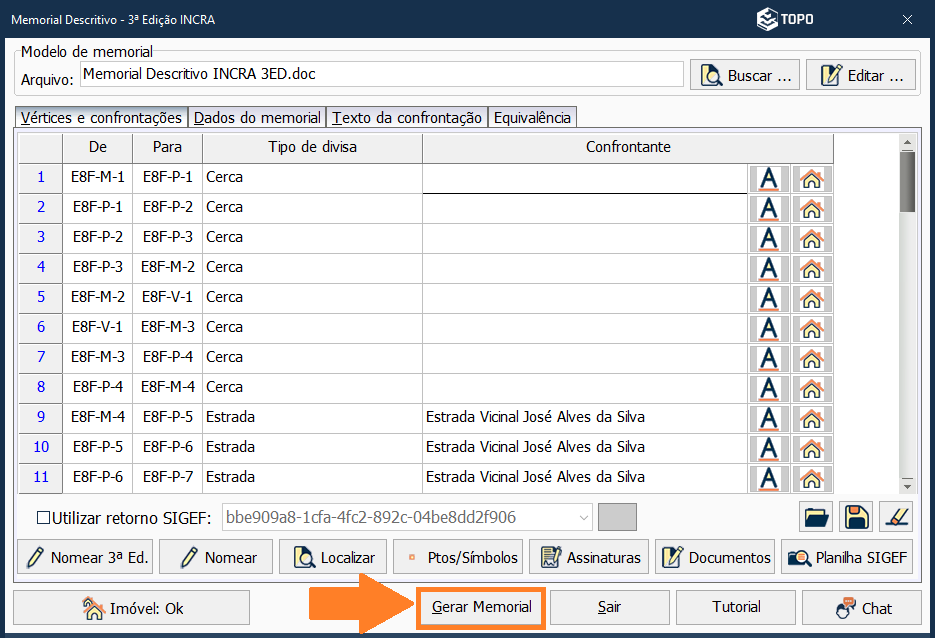Click the text 'A' icon in row 11
Viewport: 935px width, 638px height.
point(769,479)
